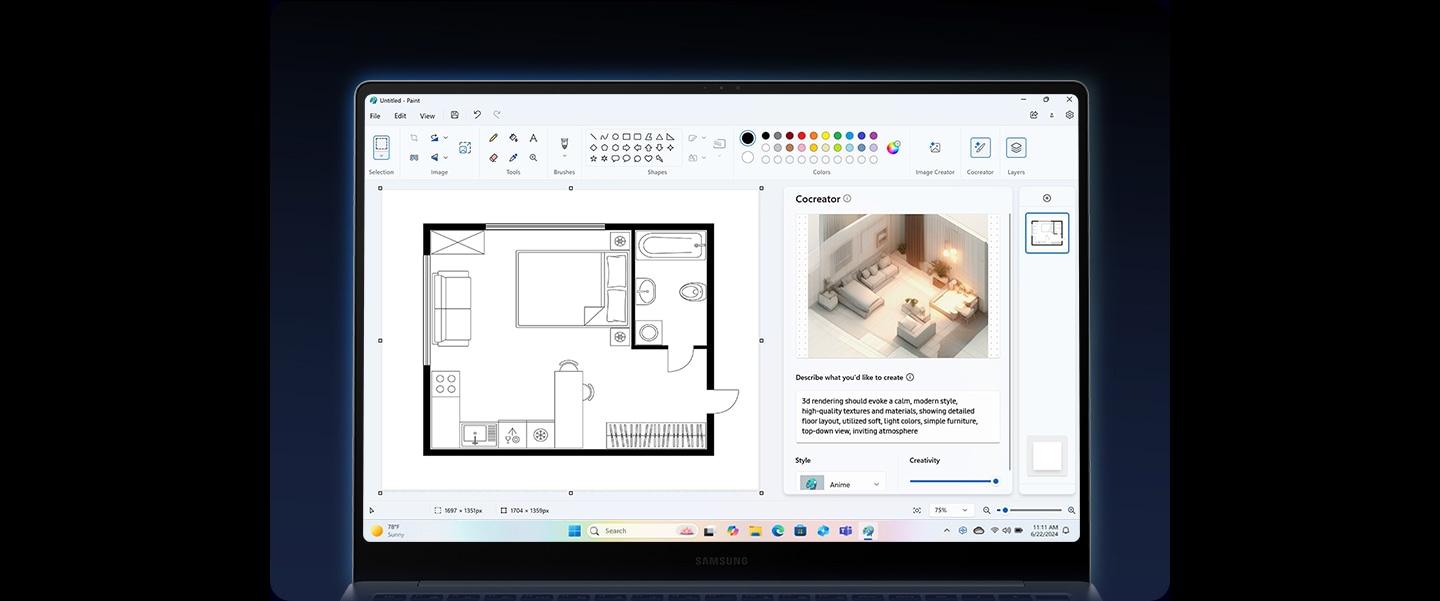Select the Magnifier tool
This screenshot has width=1440, height=601.
(x=533, y=157)
